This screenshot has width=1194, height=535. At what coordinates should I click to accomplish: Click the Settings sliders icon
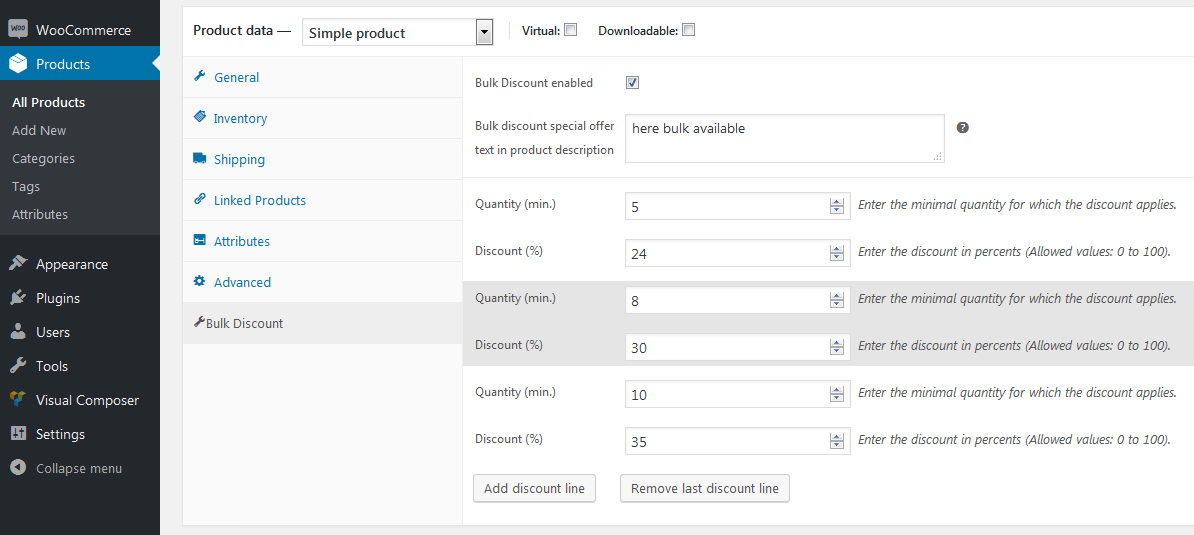click(x=17, y=434)
